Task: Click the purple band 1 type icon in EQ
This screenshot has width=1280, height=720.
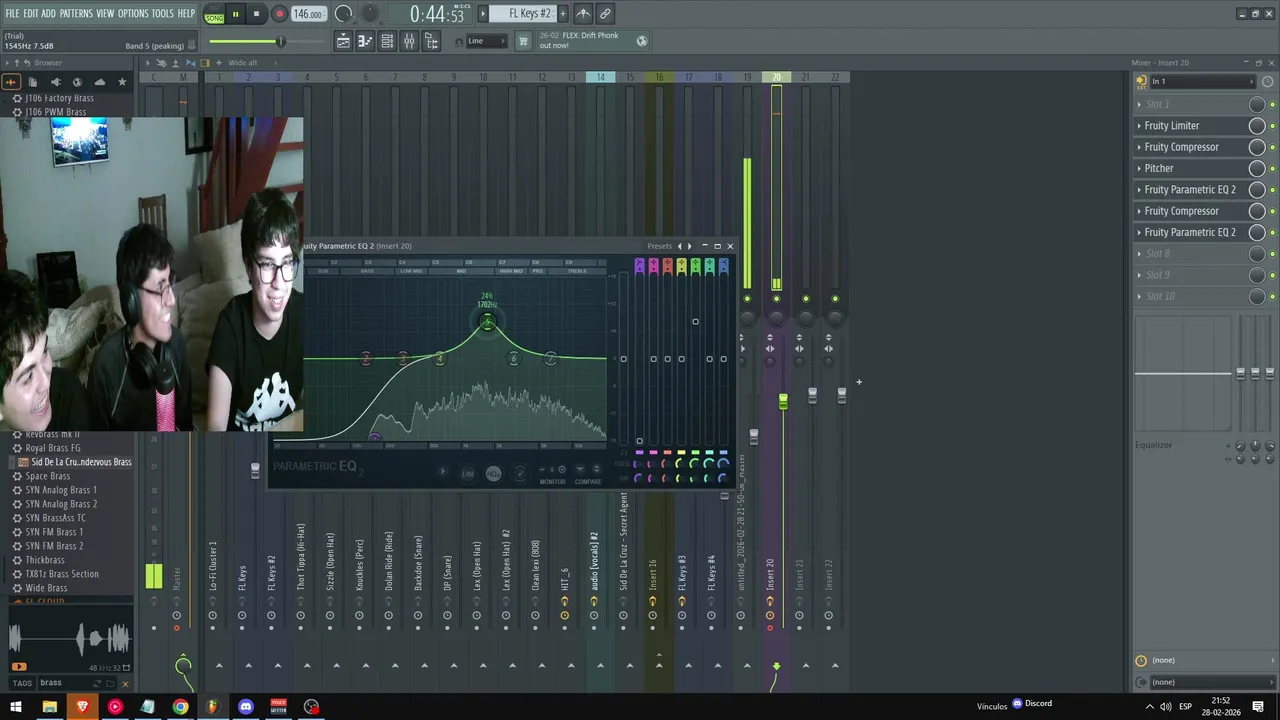Action: point(639,266)
